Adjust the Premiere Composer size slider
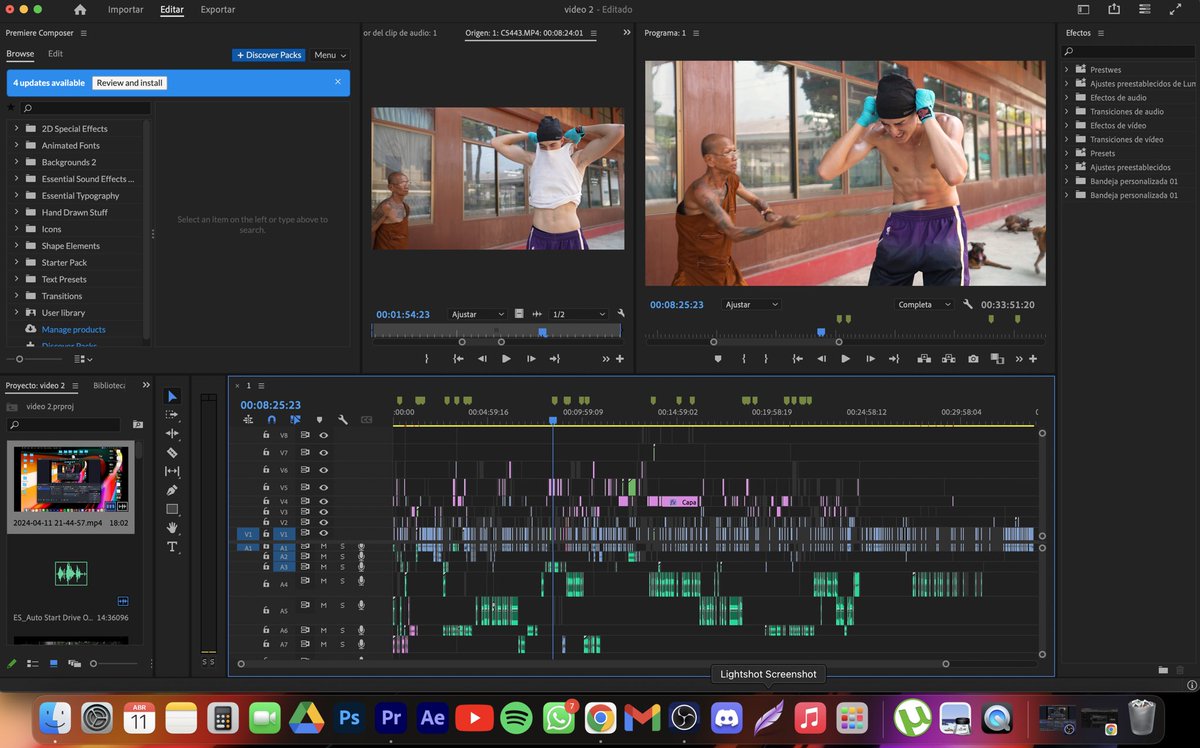 19,358
